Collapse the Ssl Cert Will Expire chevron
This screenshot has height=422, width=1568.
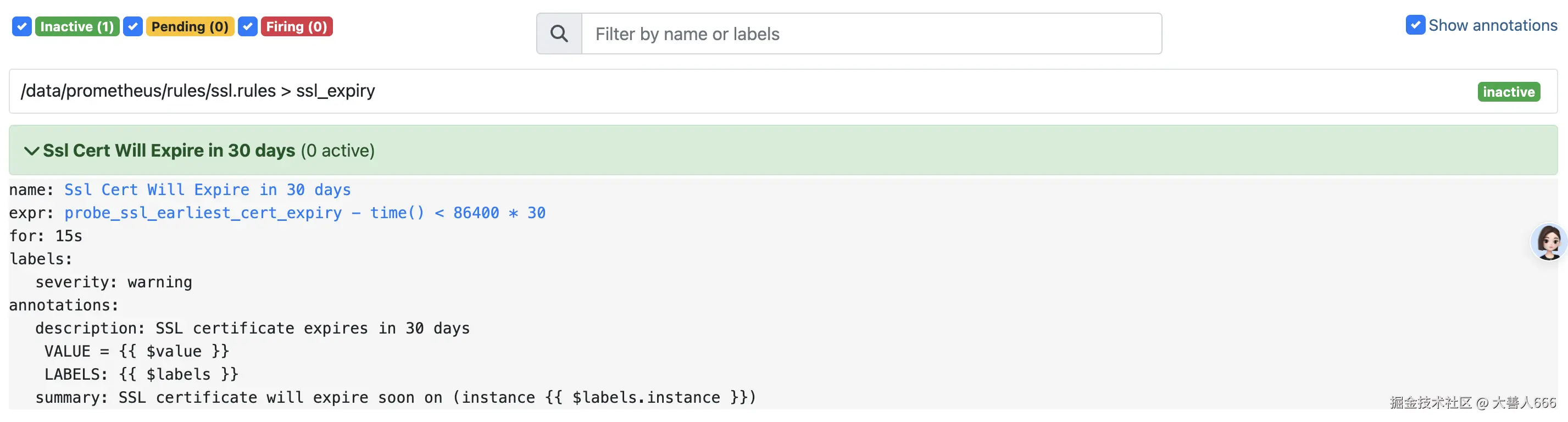click(x=31, y=151)
